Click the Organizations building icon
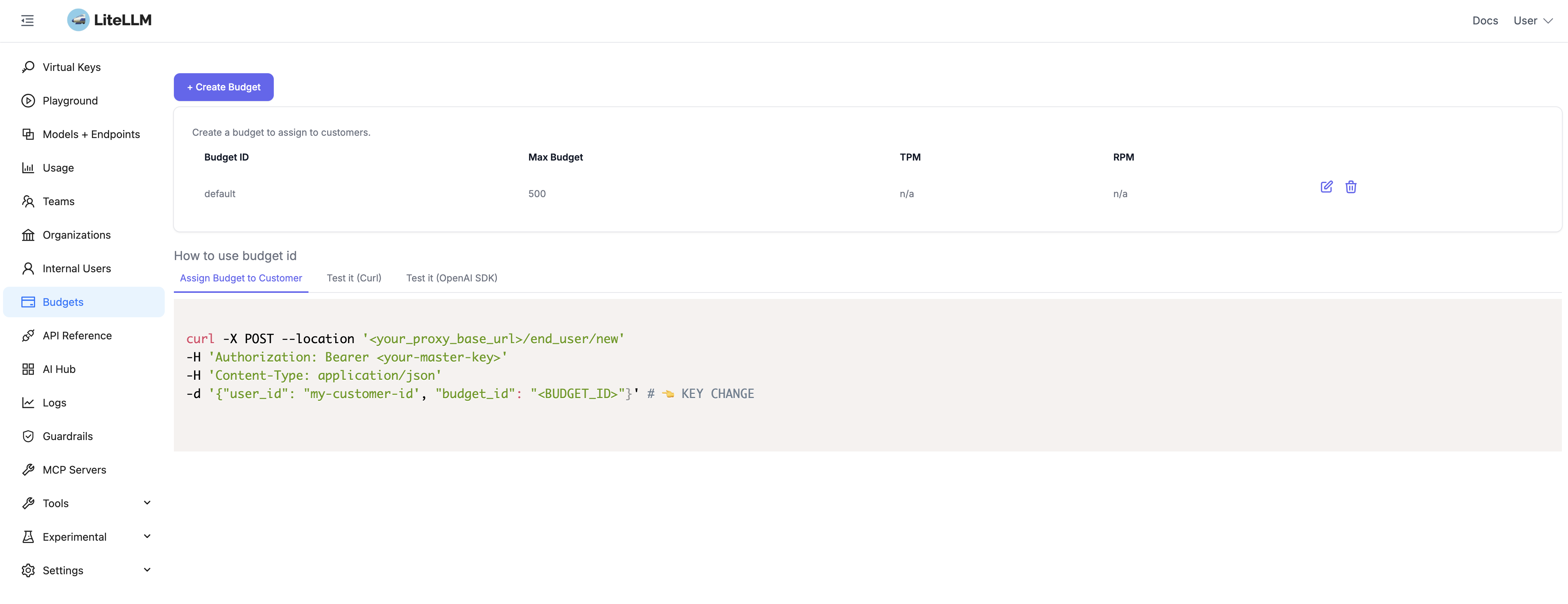This screenshot has width=1568, height=604. click(x=28, y=235)
